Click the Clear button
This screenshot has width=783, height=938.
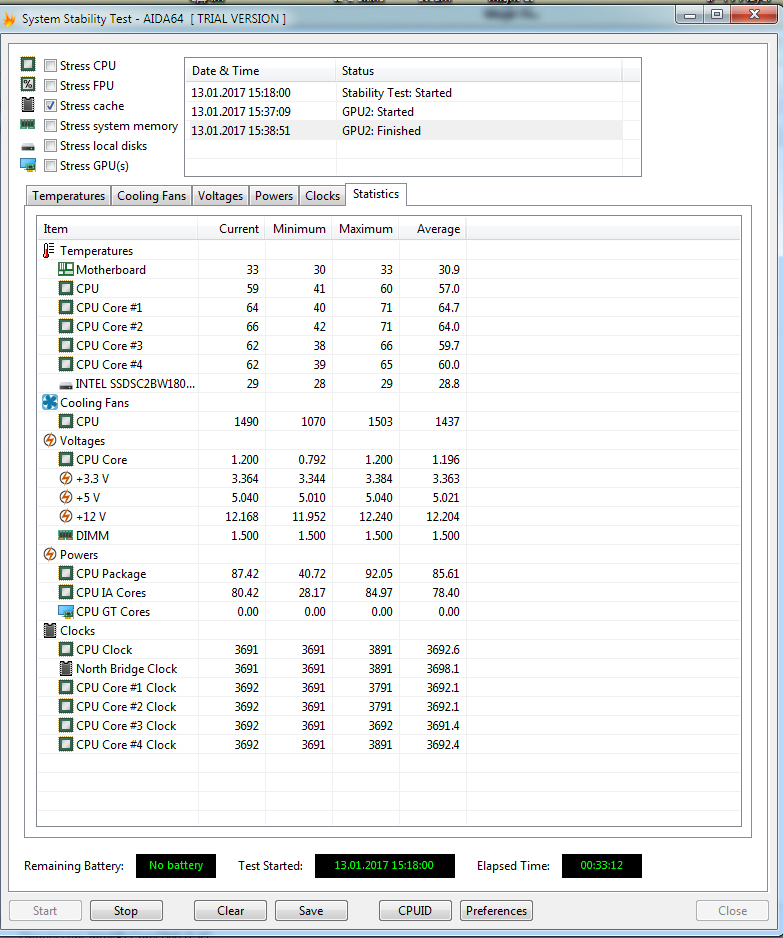(x=230, y=910)
